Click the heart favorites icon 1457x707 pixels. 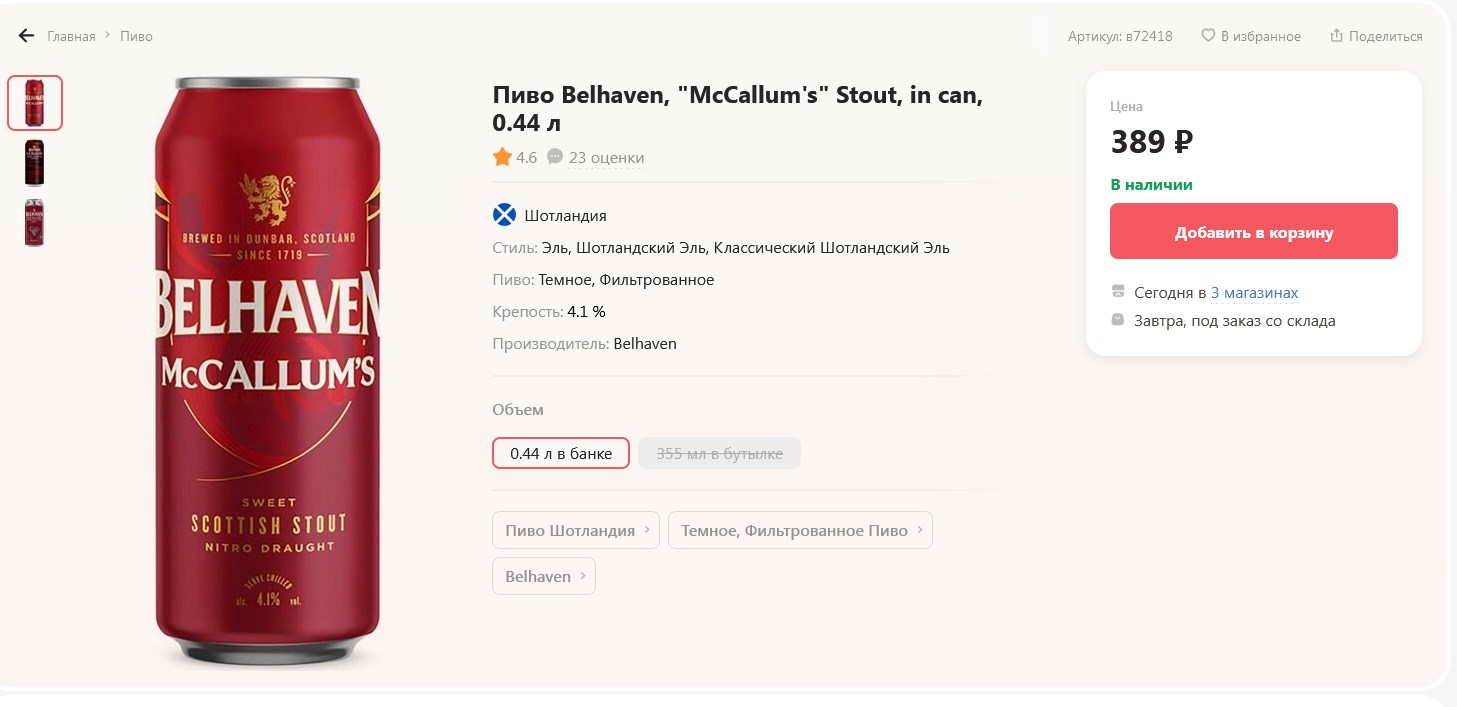[x=1208, y=36]
